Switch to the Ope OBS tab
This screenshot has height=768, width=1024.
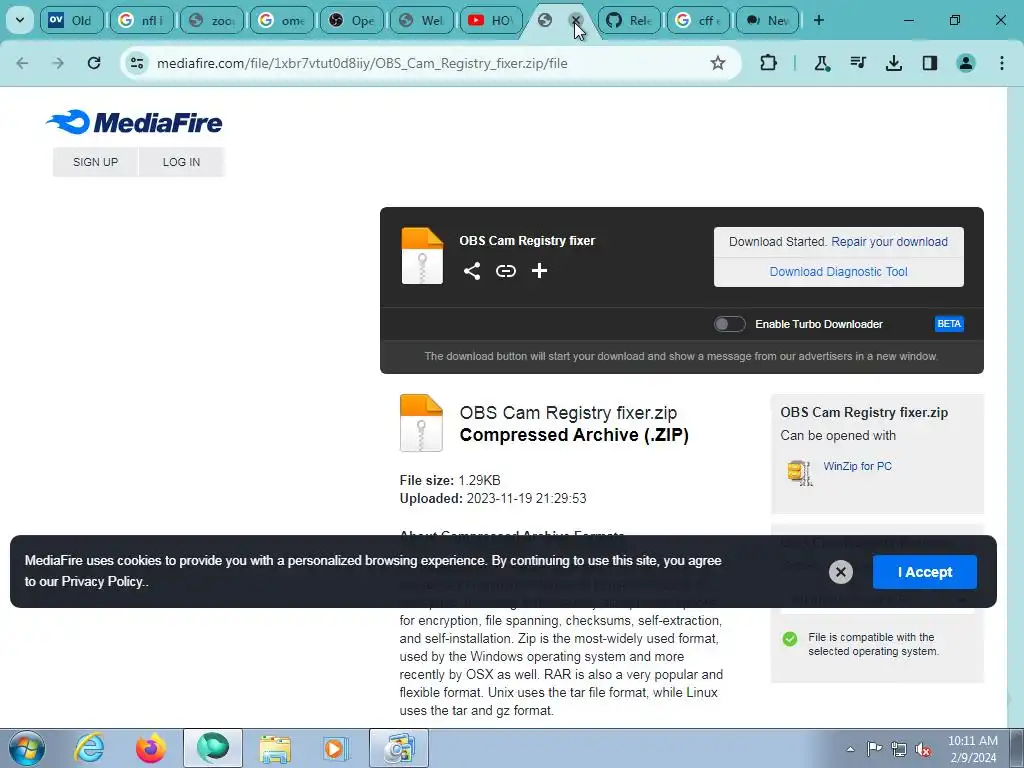coord(351,20)
